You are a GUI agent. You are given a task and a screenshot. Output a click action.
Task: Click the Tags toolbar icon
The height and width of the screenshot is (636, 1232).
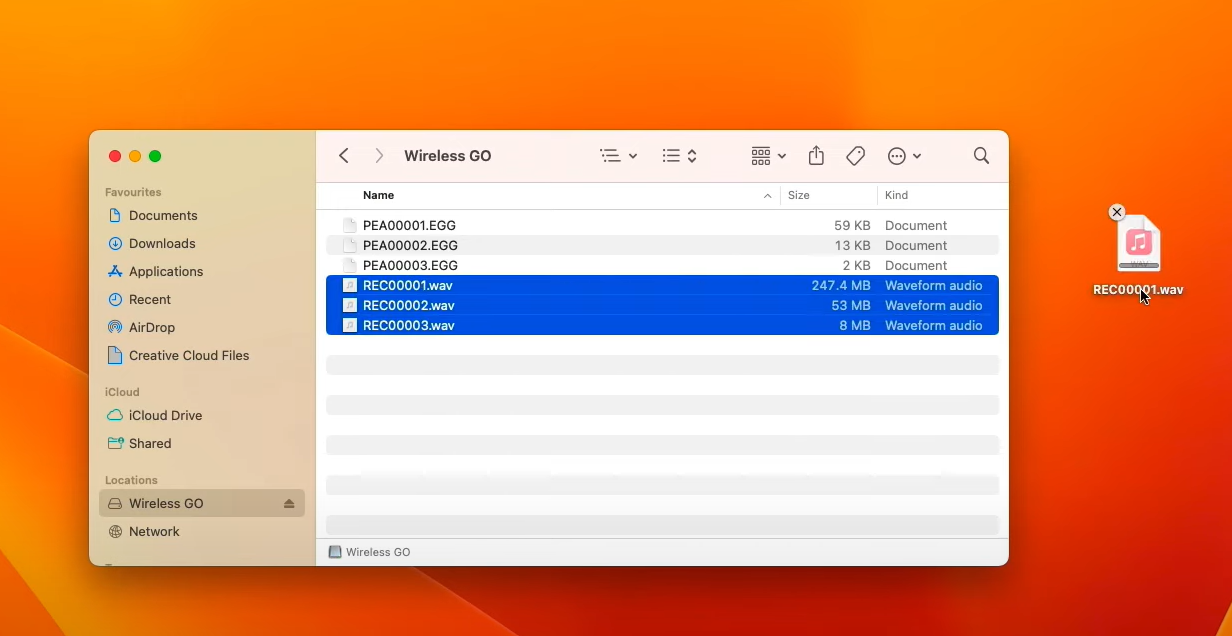(855, 156)
